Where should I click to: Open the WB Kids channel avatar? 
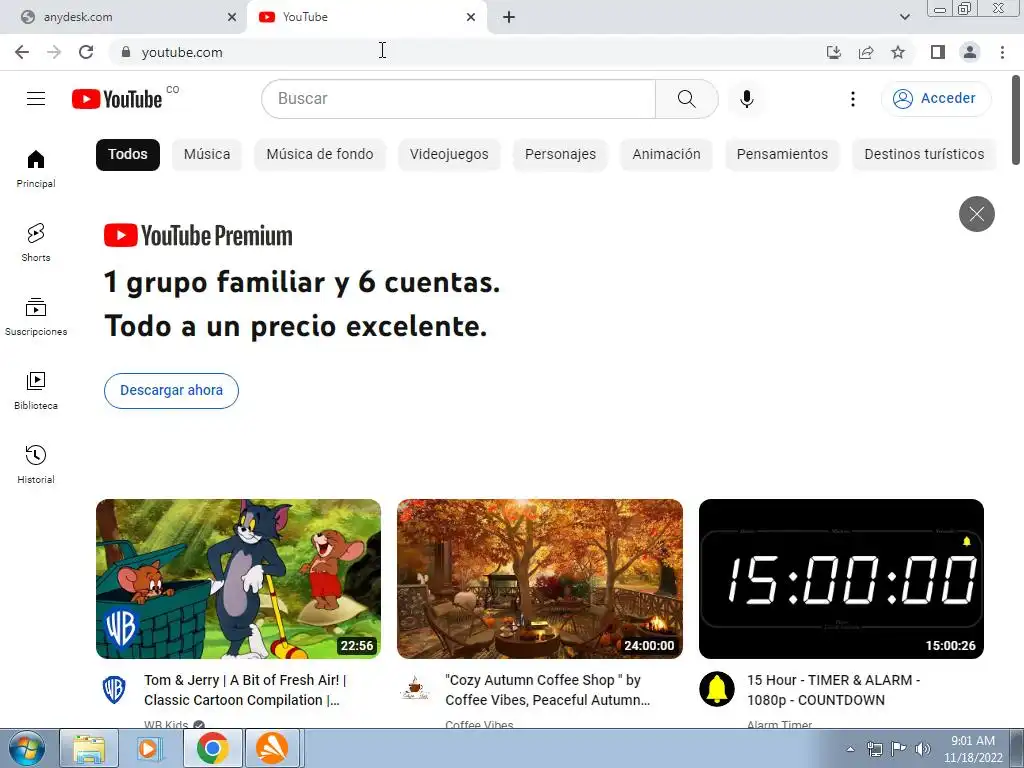[114, 690]
